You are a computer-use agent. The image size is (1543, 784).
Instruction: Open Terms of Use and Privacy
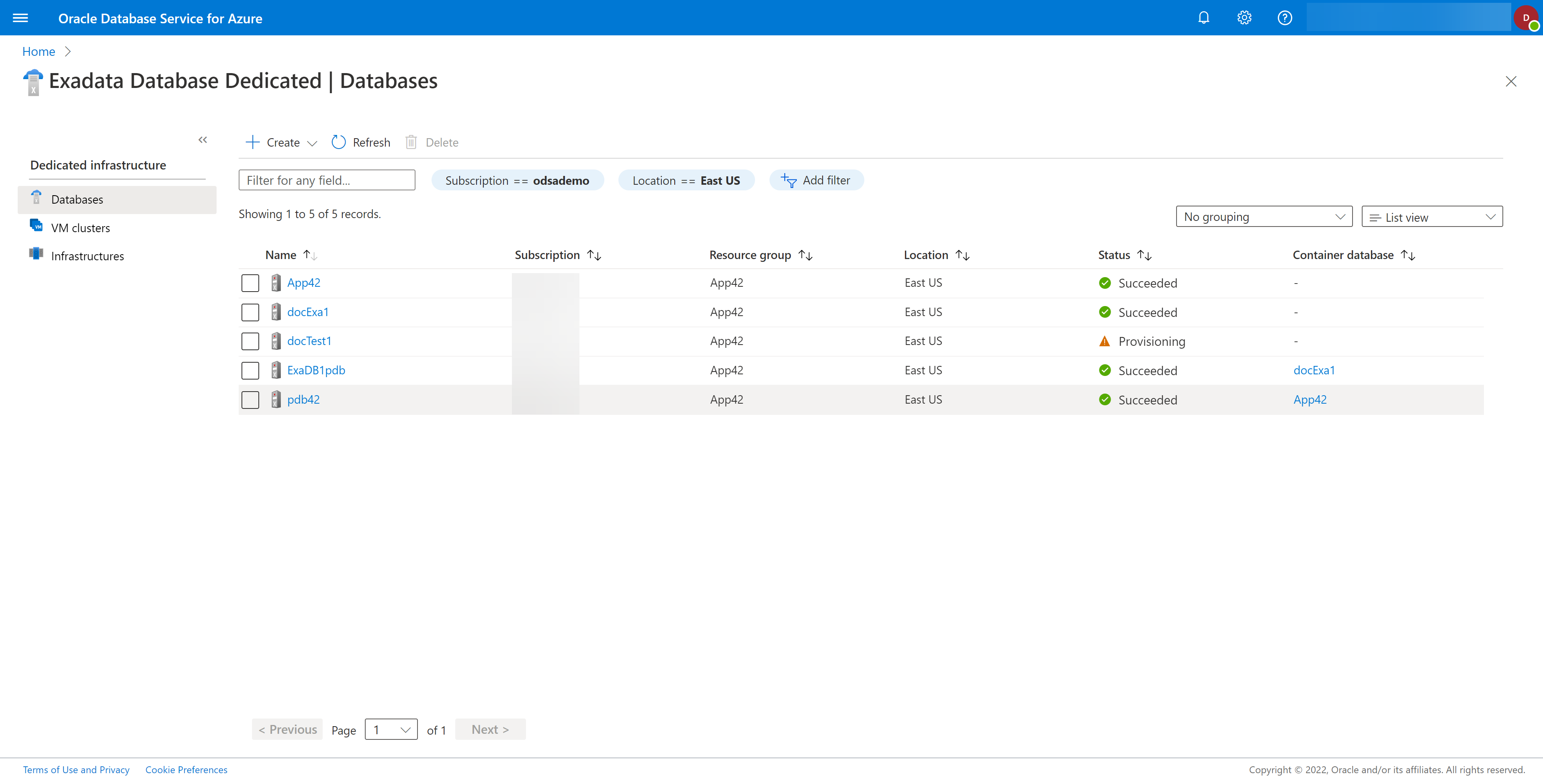click(76, 770)
